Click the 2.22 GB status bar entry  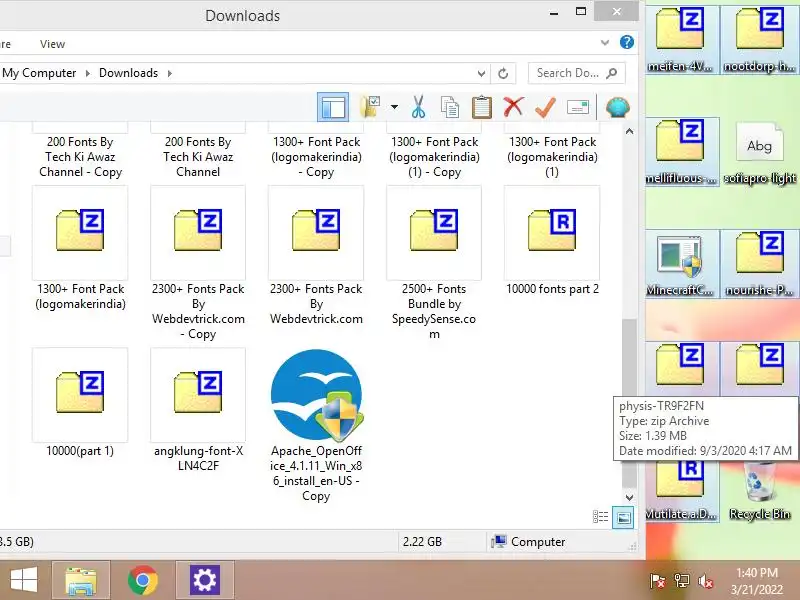pos(422,542)
